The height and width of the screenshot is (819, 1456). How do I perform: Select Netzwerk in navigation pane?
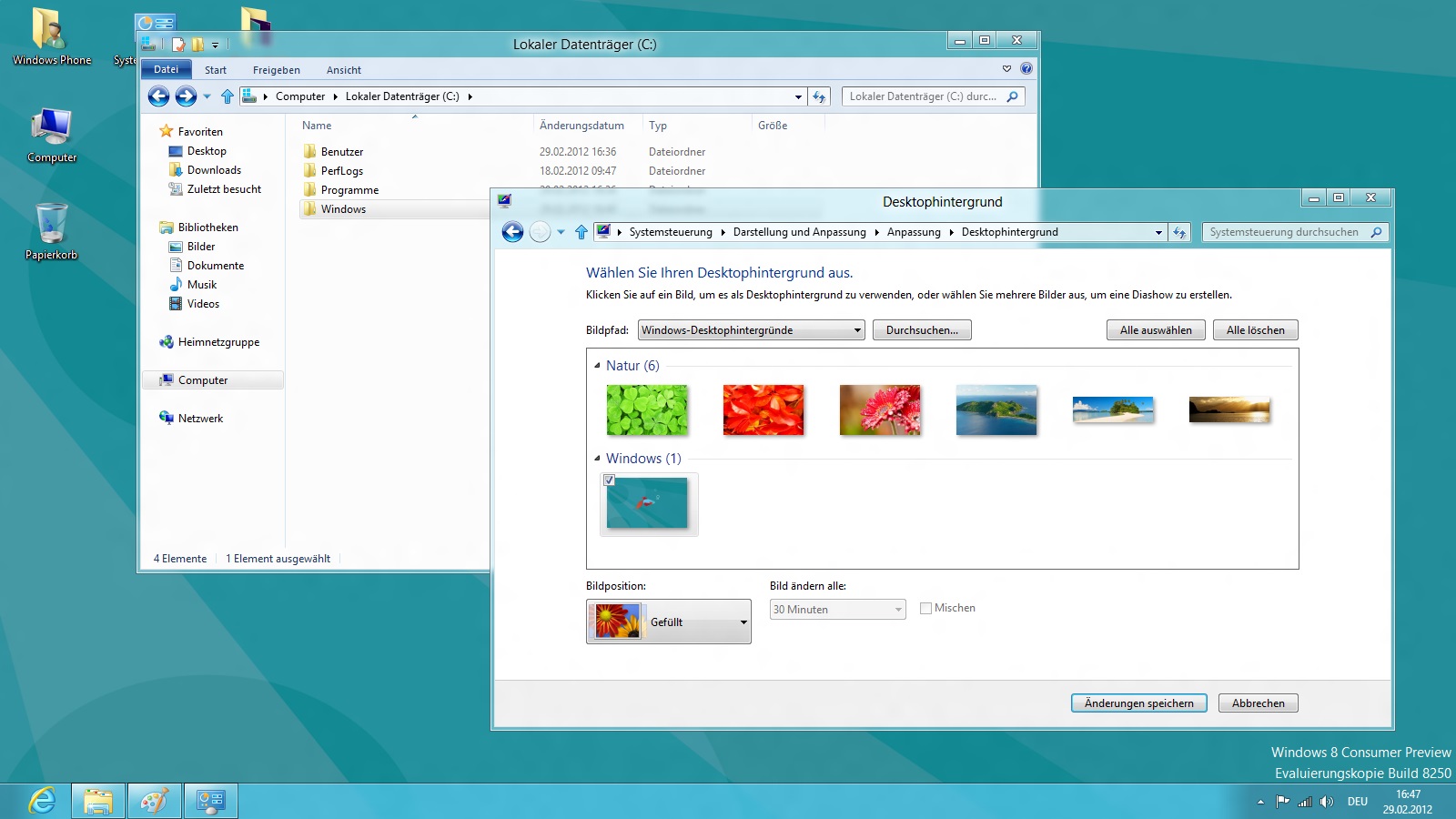(200, 419)
